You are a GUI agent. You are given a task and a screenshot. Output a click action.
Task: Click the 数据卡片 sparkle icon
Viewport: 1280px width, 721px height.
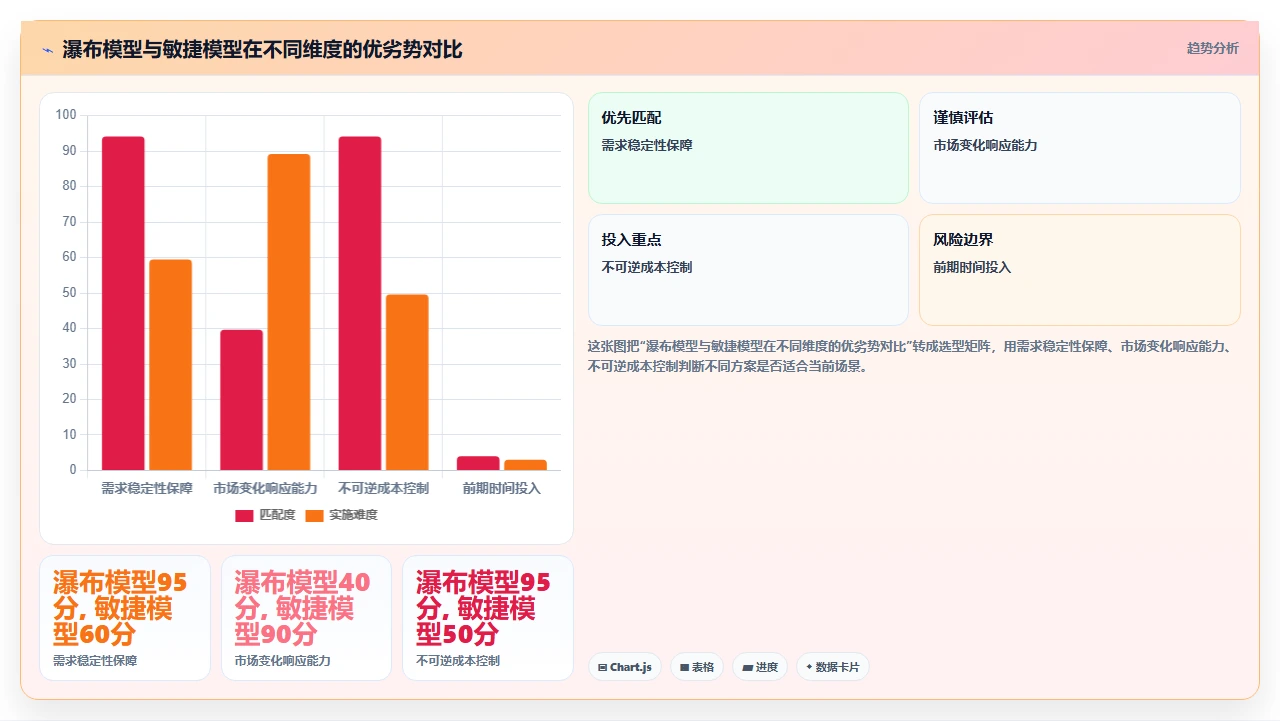click(x=809, y=667)
